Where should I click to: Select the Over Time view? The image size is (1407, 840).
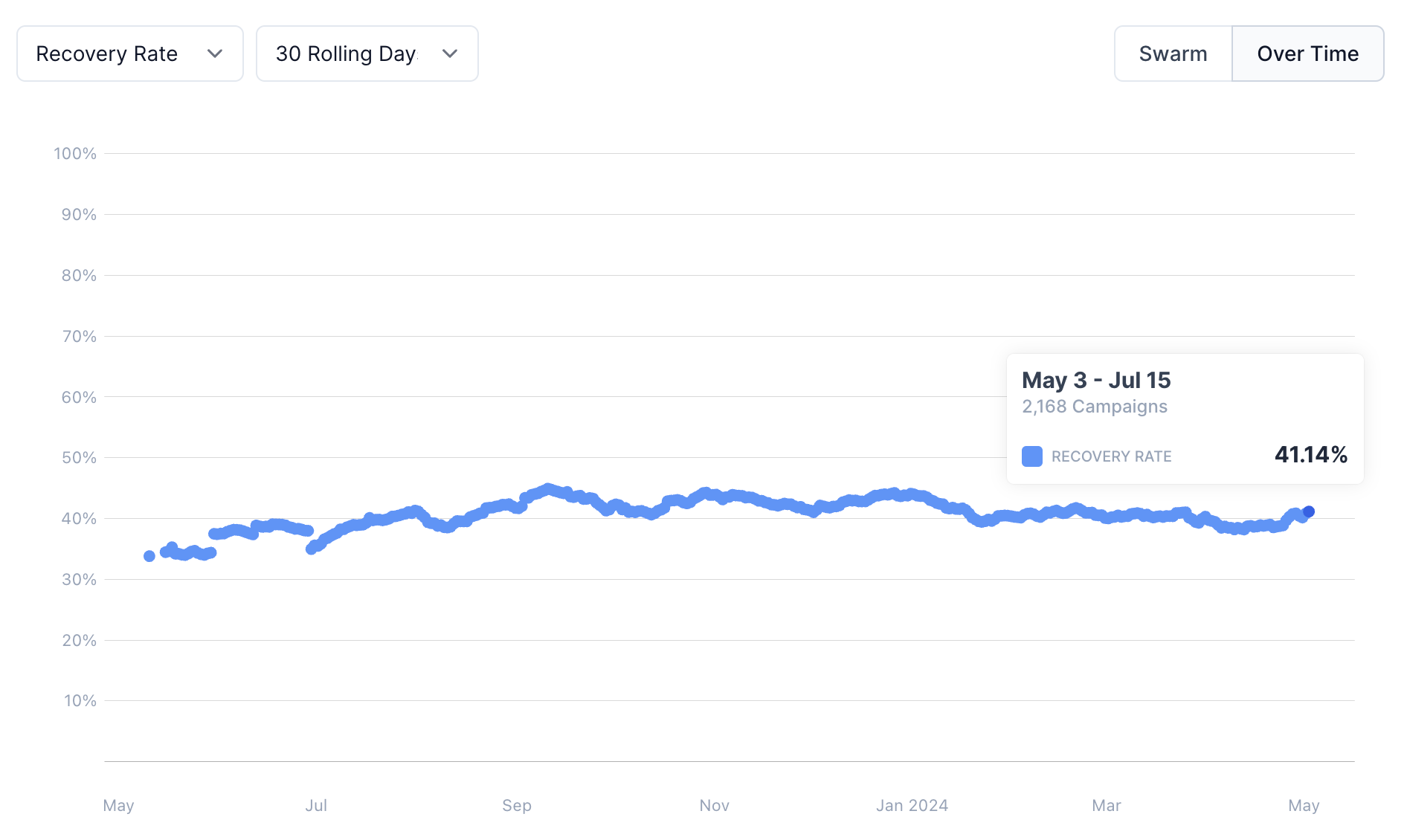1308,54
